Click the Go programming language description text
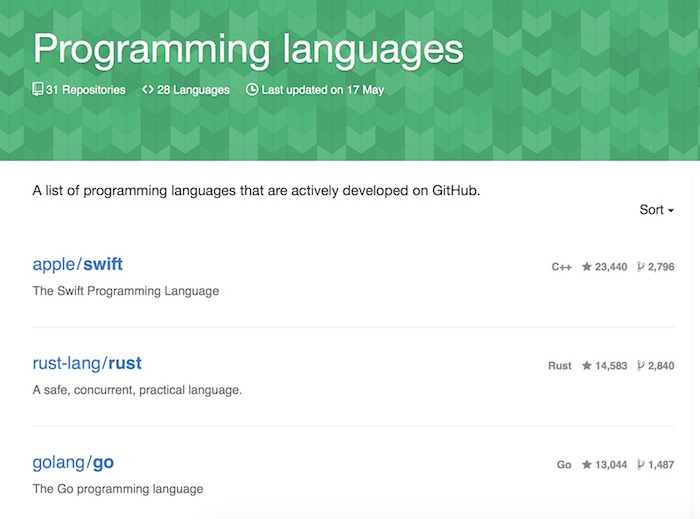 [x=117, y=489]
